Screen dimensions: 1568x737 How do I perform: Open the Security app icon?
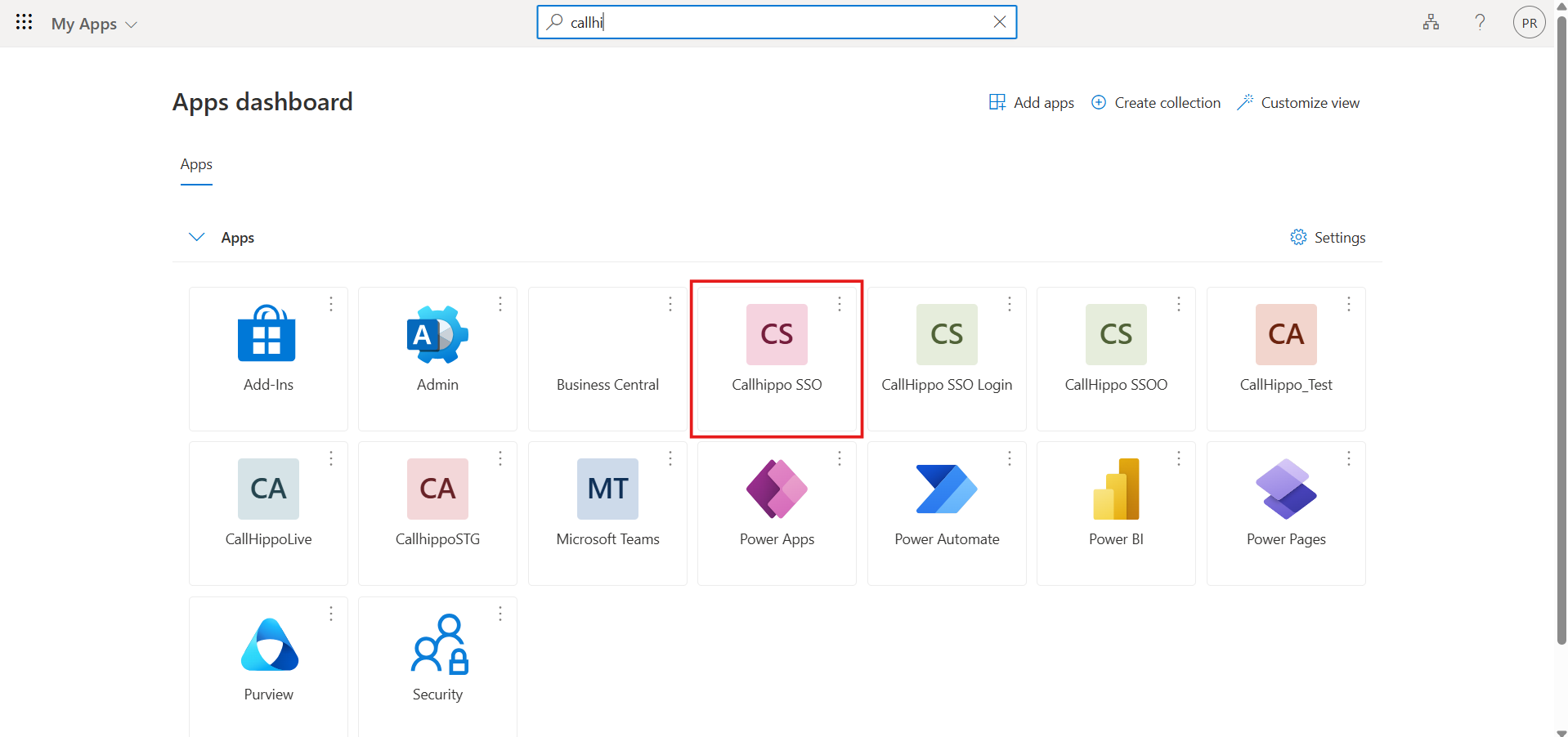(439, 644)
